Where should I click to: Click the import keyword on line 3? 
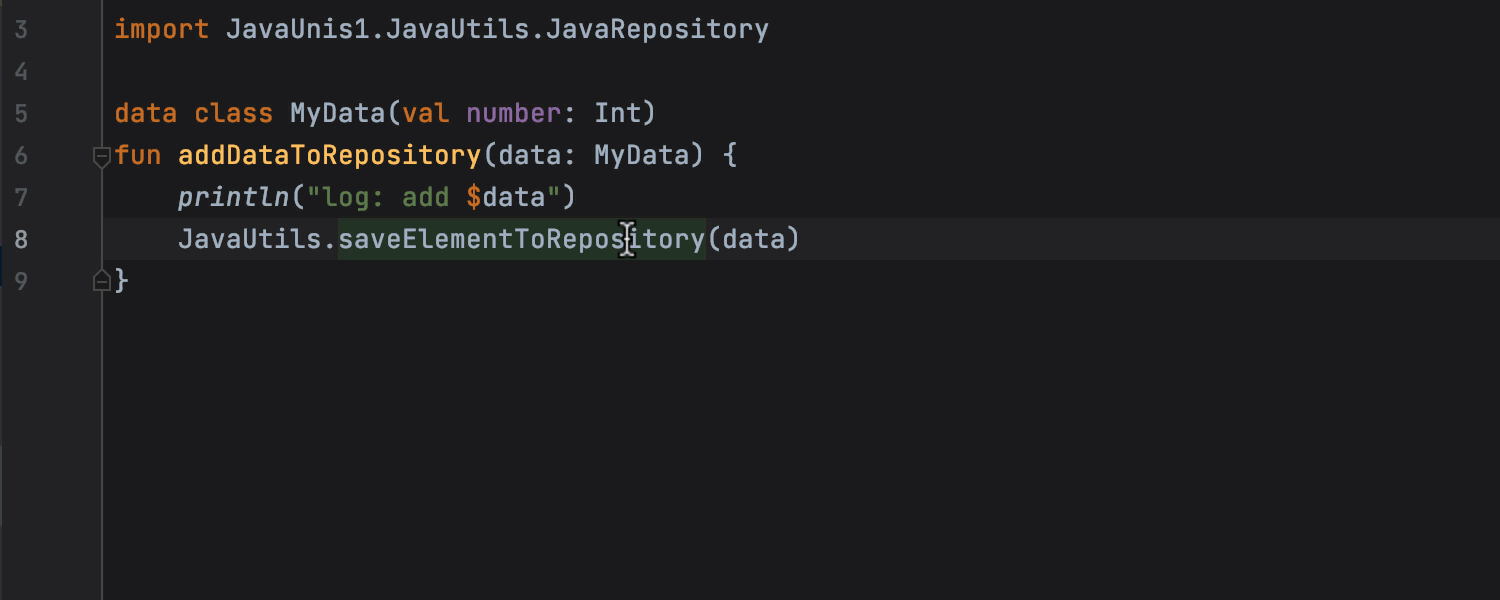click(161, 29)
